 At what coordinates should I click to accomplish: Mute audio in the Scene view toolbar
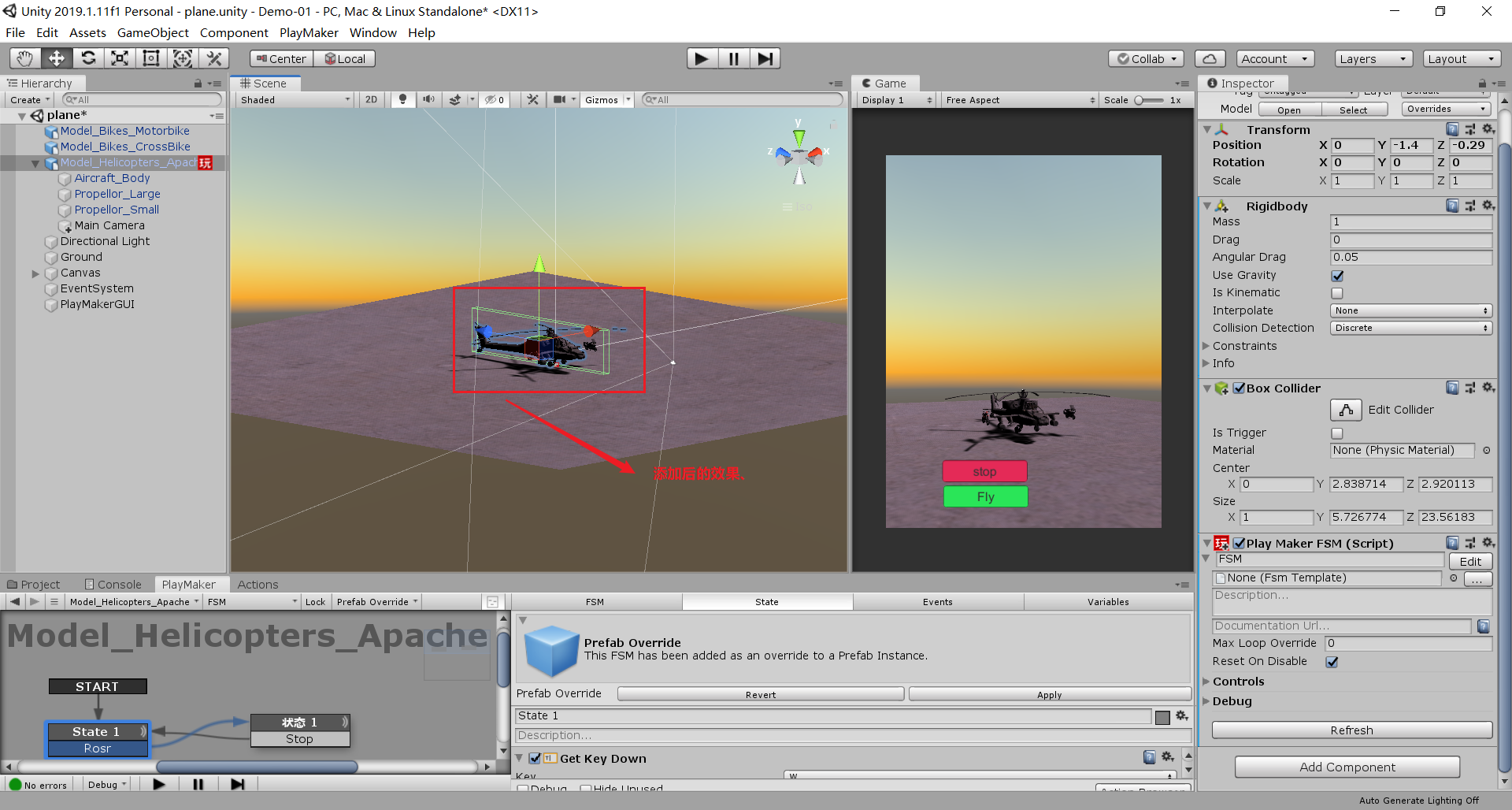428,99
